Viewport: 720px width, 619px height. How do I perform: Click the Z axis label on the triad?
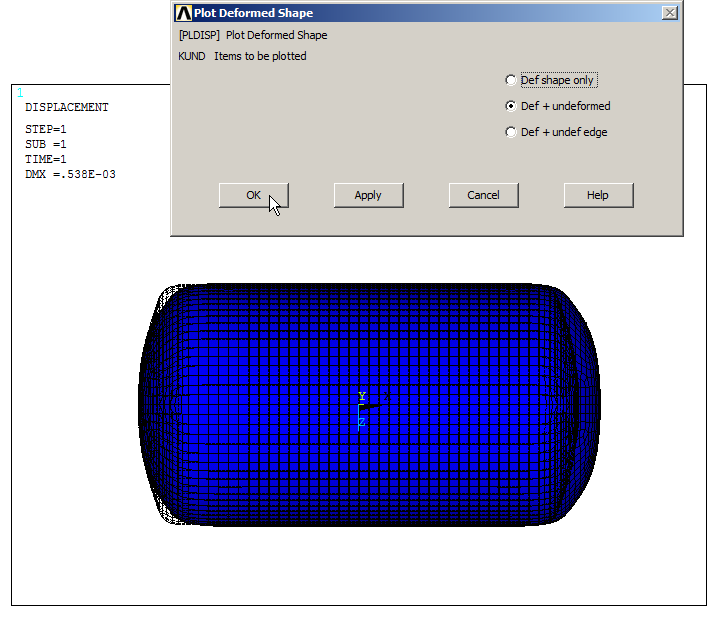[361, 423]
